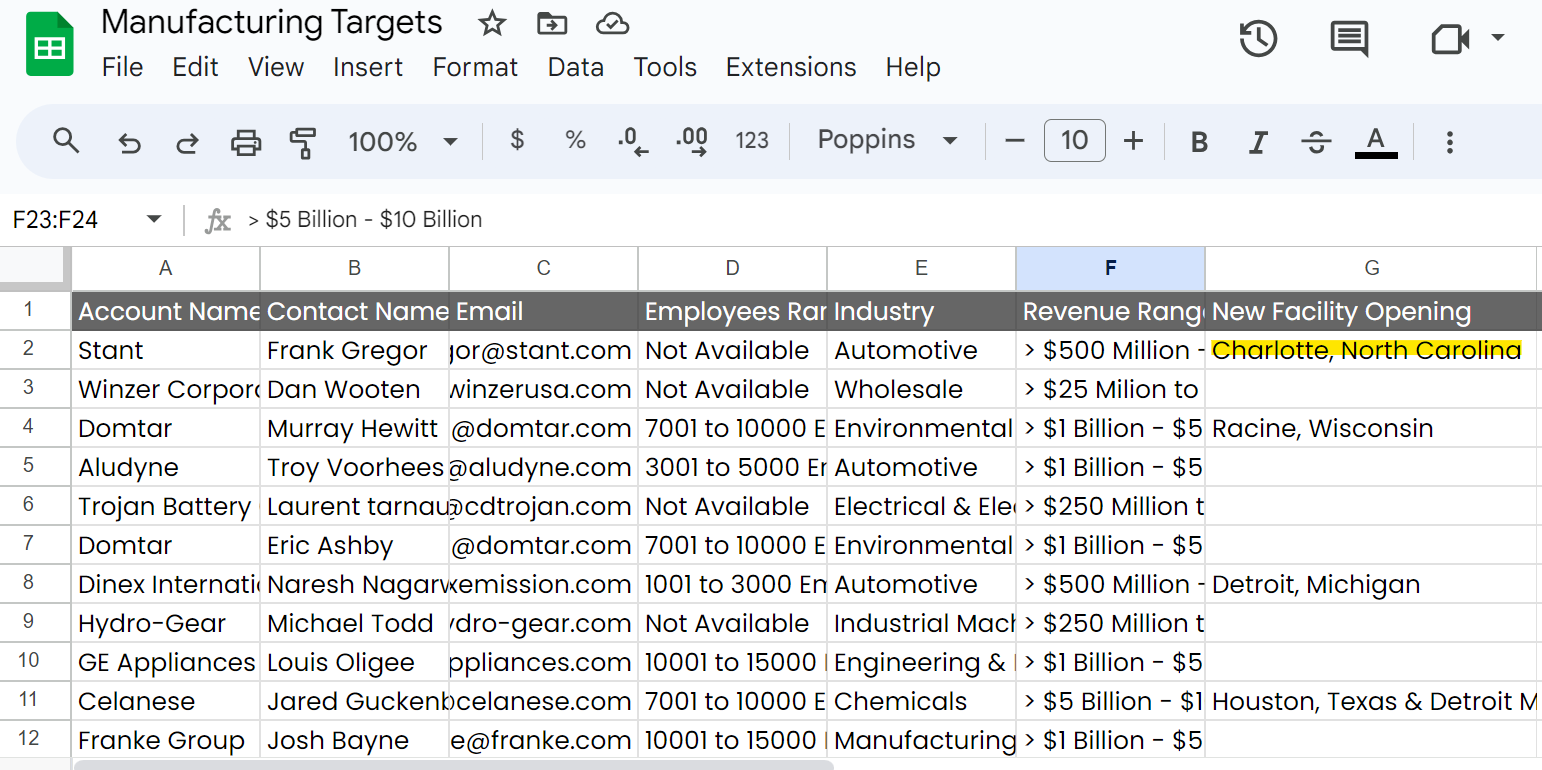
Task: Open the Poppins font dropdown
Action: tap(888, 140)
